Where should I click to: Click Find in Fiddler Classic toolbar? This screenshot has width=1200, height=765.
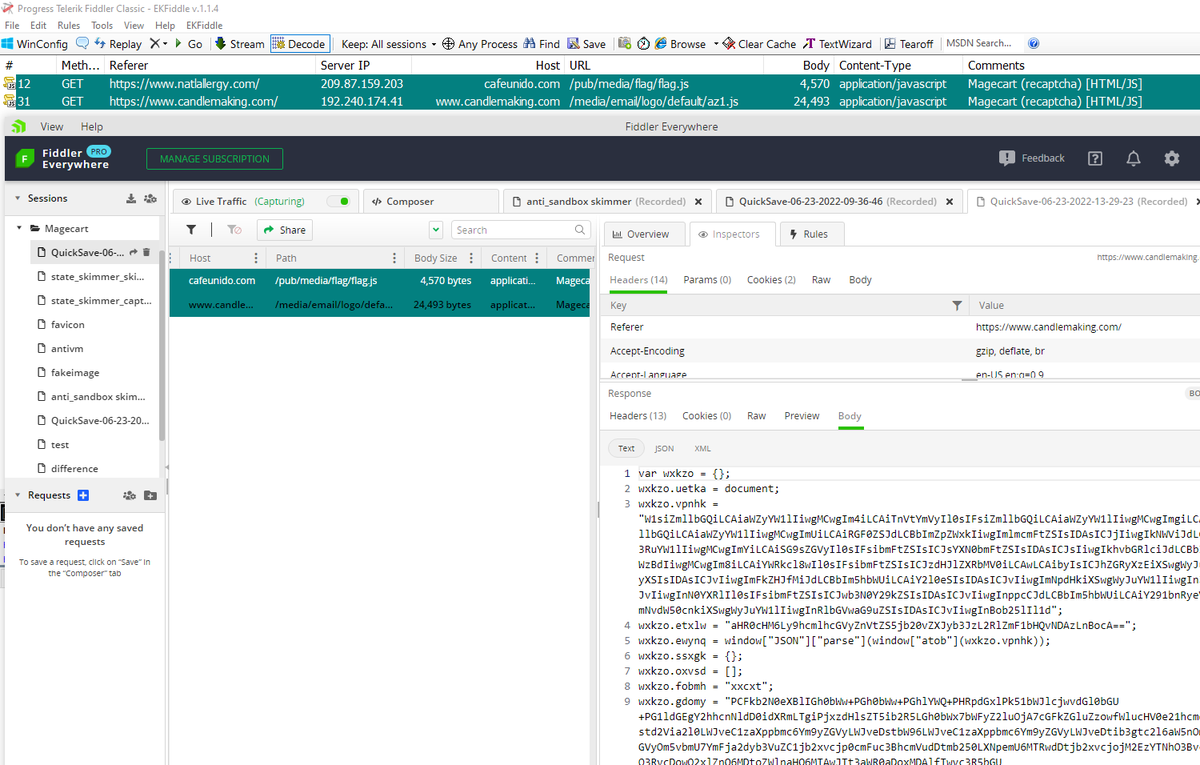pos(541,44)
